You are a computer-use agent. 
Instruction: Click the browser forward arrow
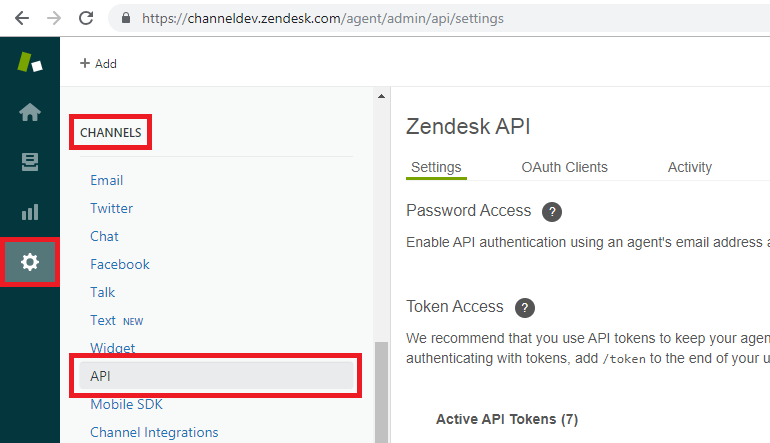point(54,18)
